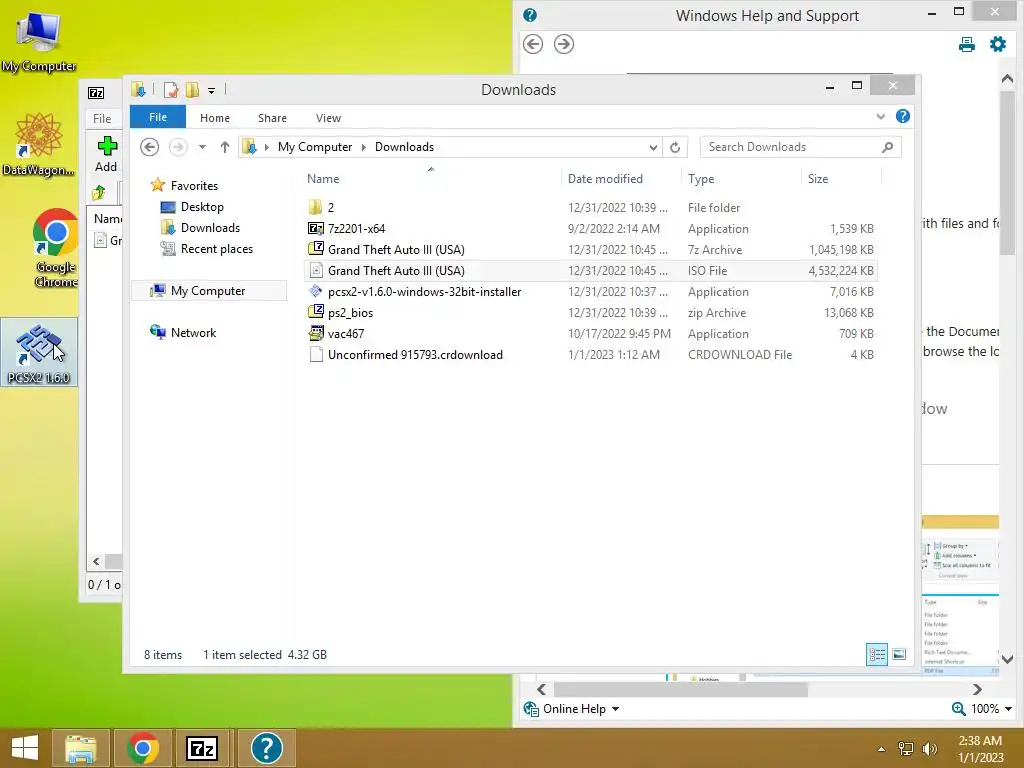Expand the ribbon with the chevron
1024x768 pixels.
tap(880, 117)
